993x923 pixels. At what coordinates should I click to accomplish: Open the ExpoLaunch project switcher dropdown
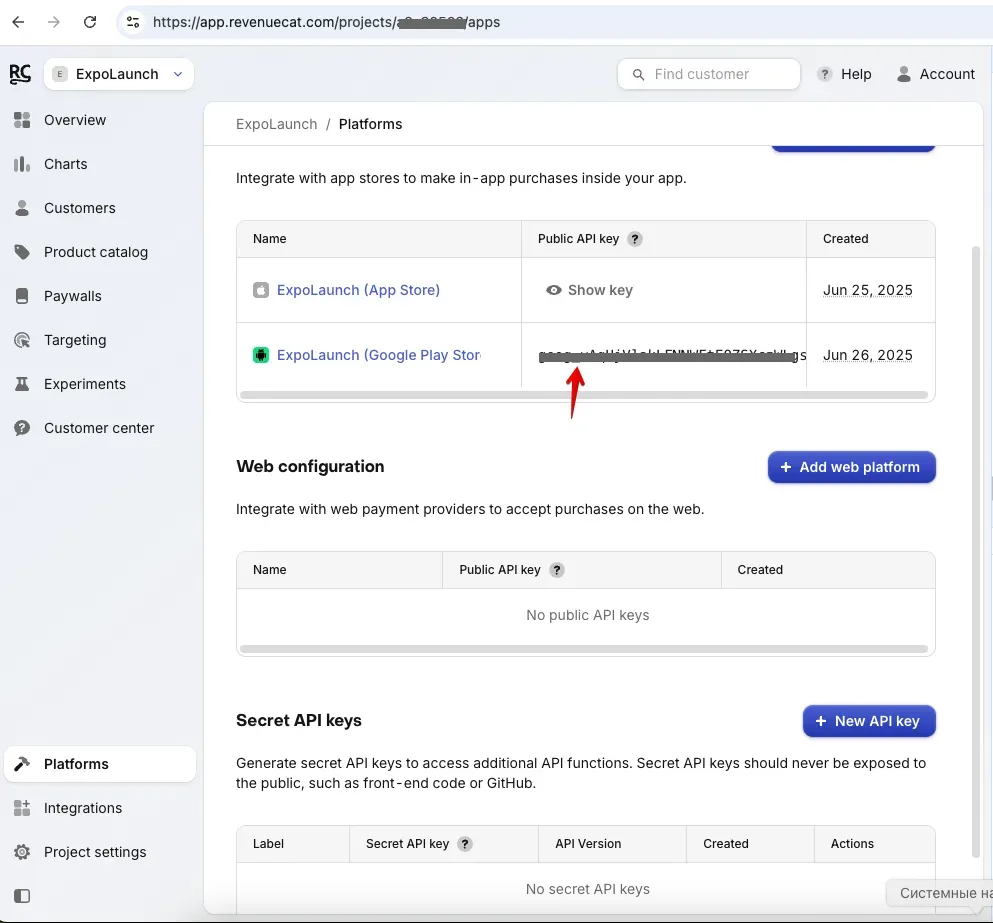118,74
